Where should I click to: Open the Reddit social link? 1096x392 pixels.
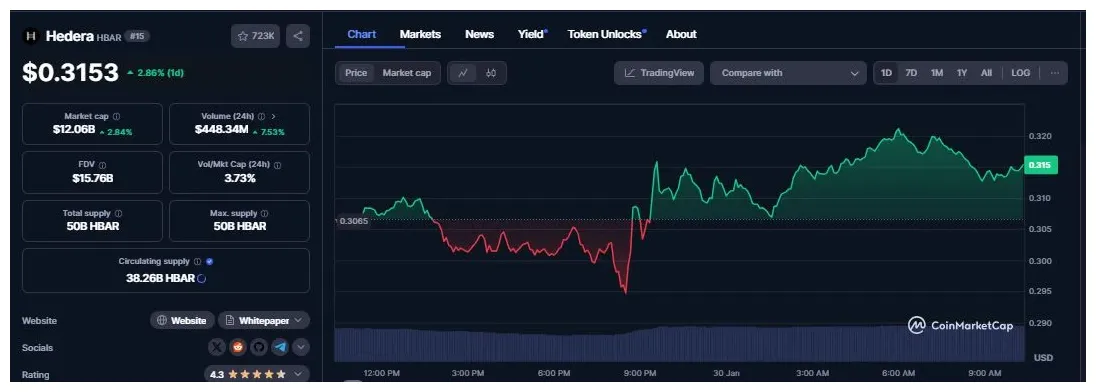(238, 347)
